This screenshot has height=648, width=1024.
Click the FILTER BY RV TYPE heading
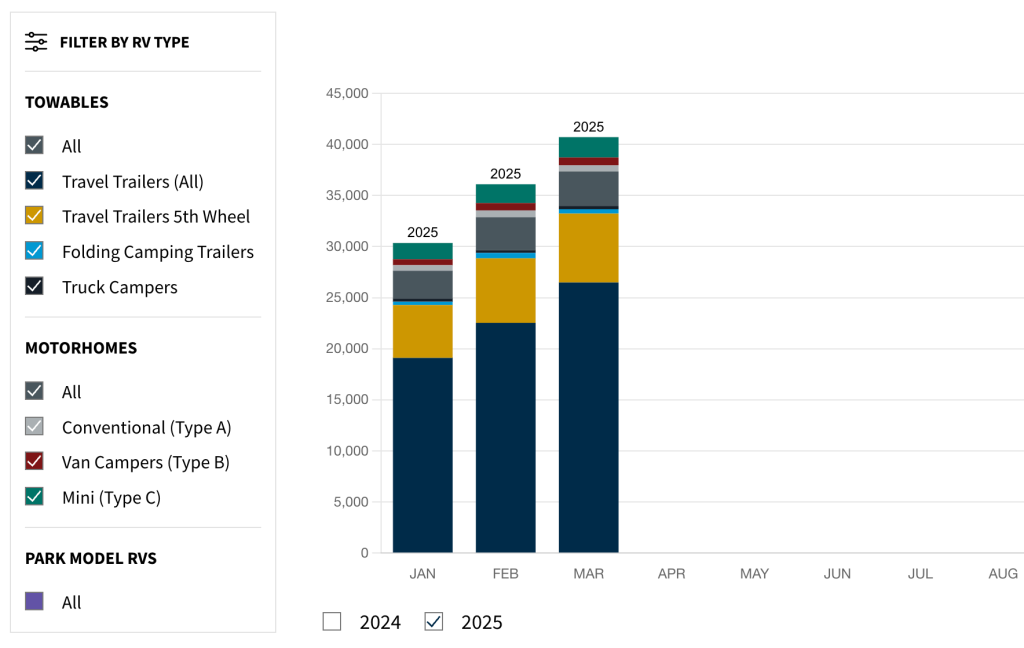pos(124,42)
